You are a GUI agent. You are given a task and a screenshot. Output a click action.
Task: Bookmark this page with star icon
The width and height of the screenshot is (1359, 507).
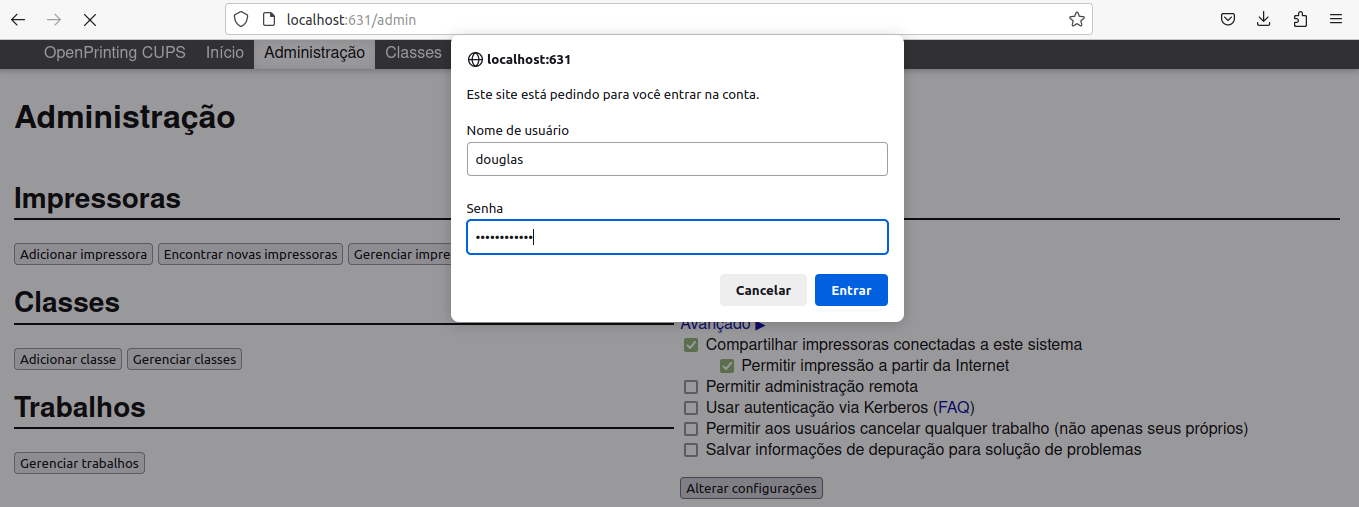click(1076, 19)
